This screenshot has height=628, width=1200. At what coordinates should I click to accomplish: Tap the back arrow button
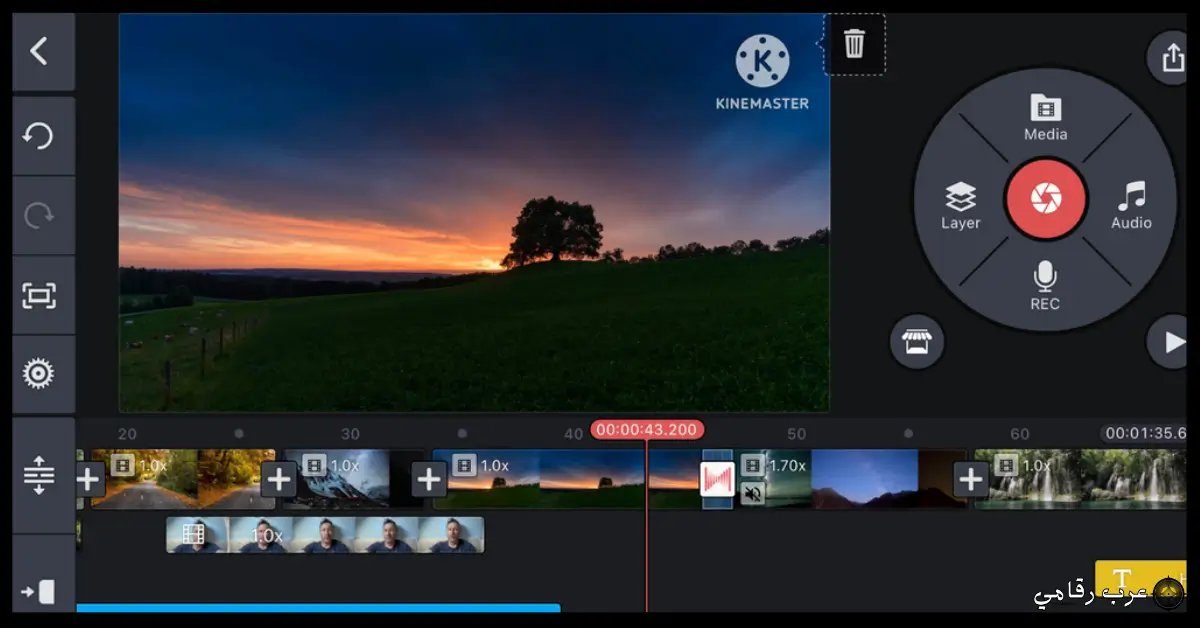click(40, 52)
